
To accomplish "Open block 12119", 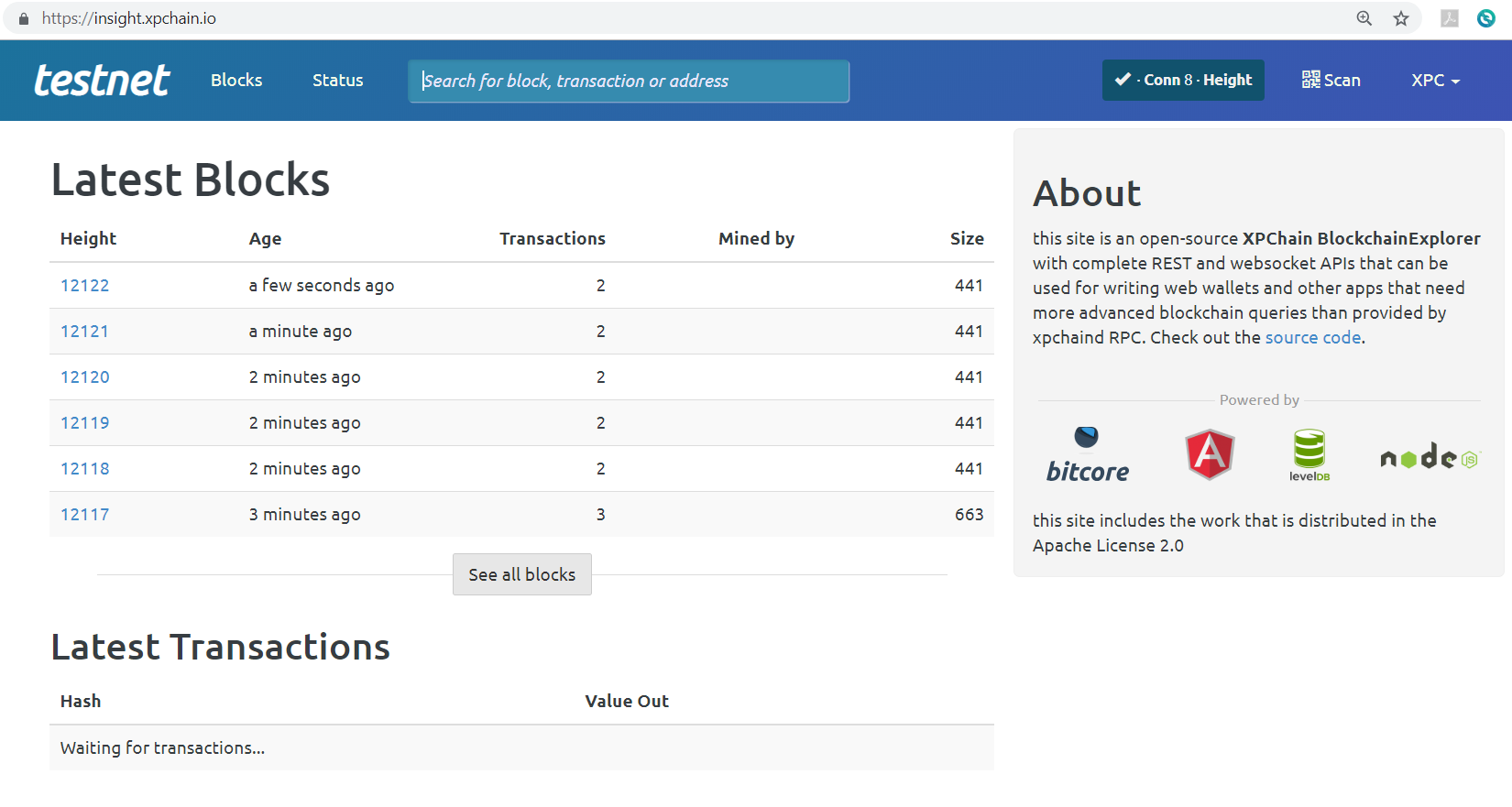I will coord(85,423).
